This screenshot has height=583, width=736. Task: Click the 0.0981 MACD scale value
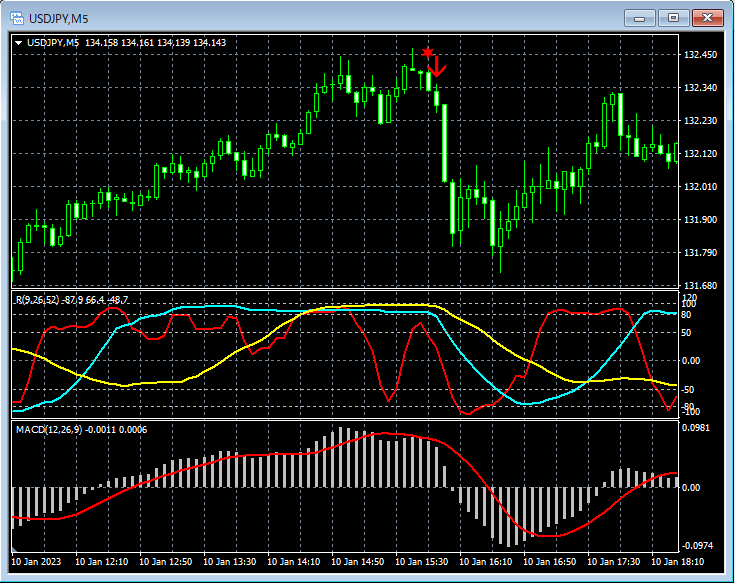696,428
